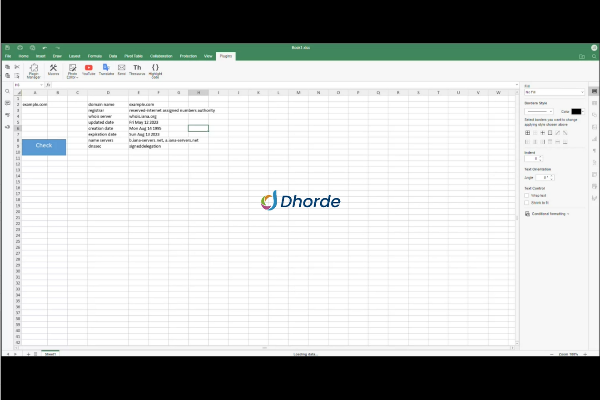The image size is (600, 400).
Task: Expand the Fill type dropdown
Action: pyautogui.click(x=553, y=92)
